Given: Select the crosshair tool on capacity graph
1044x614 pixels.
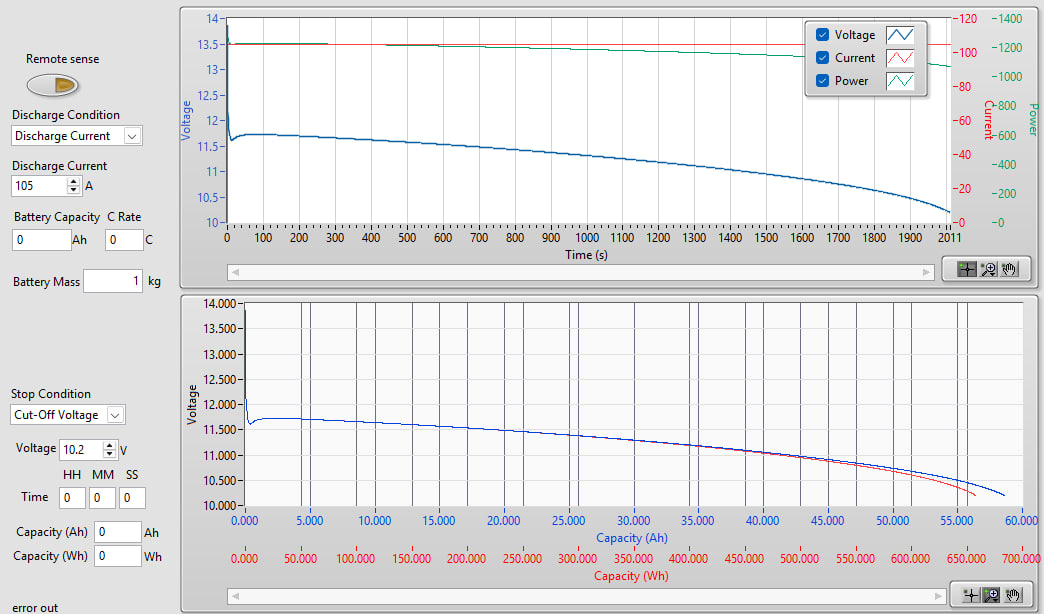Looking at the screenshot, I should [x=969, y=594].
